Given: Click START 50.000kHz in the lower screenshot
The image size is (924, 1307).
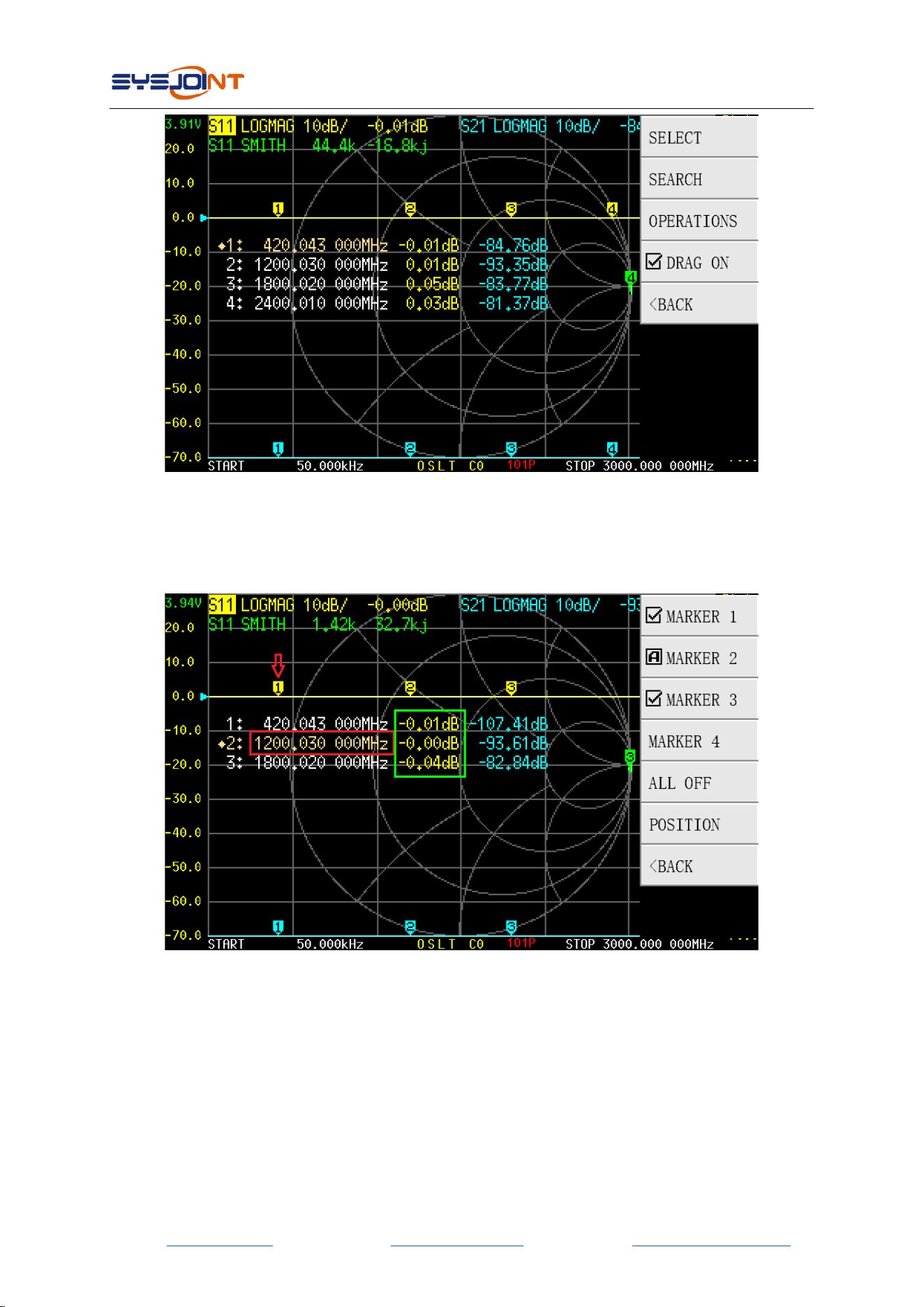Looking at the screenshot, I should (286, 944).
